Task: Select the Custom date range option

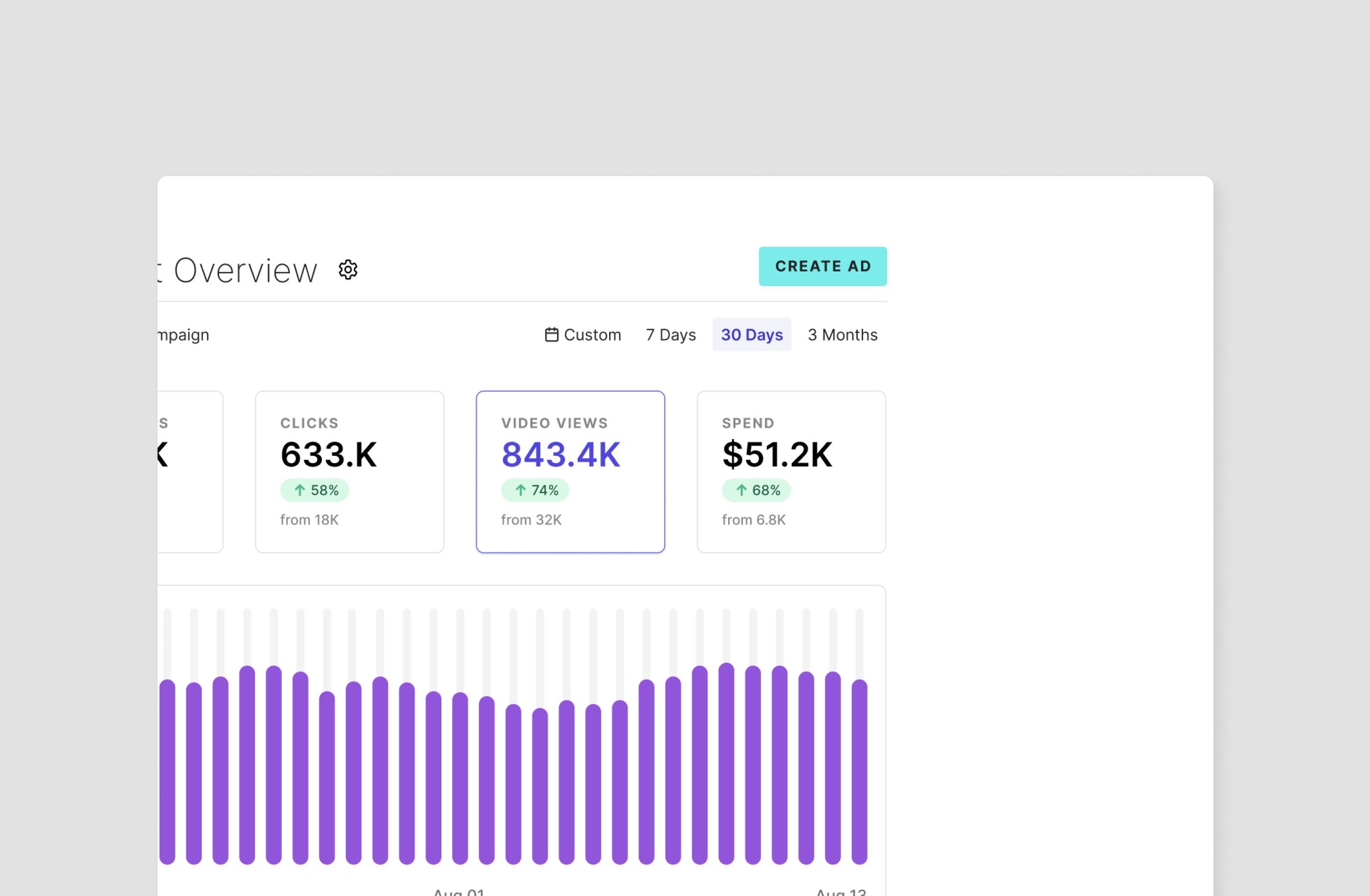Action: click(x=592, y=335)
